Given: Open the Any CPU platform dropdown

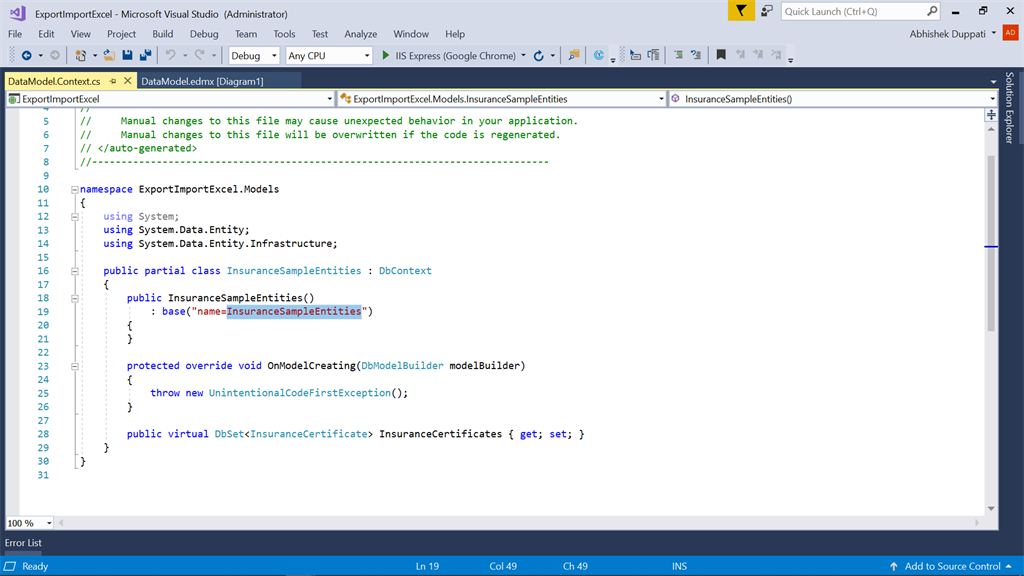Looking at the screenshot, I should (367, 56).
